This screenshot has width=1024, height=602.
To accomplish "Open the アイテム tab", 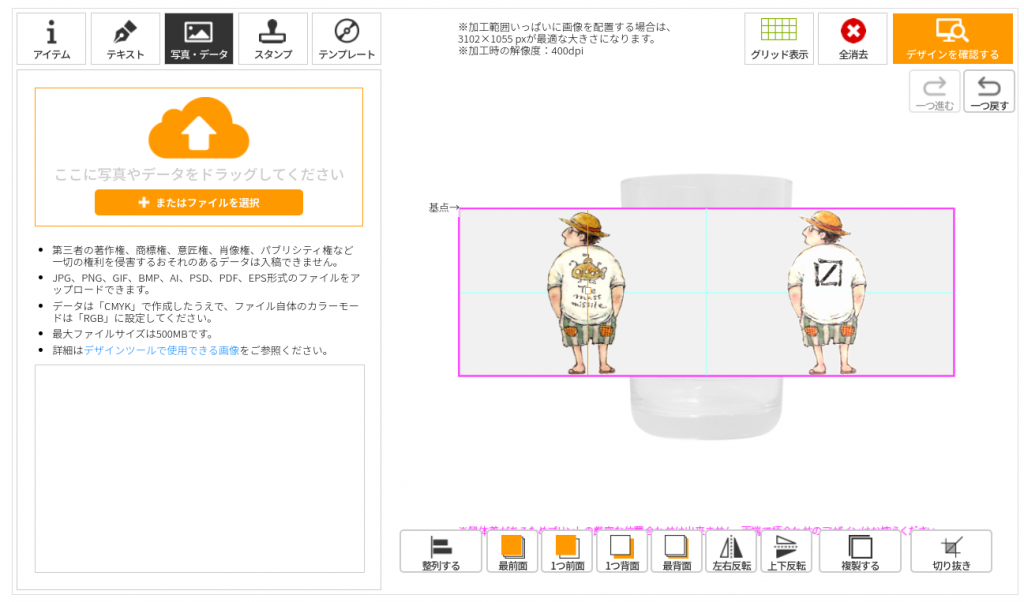I will [52, 39].
